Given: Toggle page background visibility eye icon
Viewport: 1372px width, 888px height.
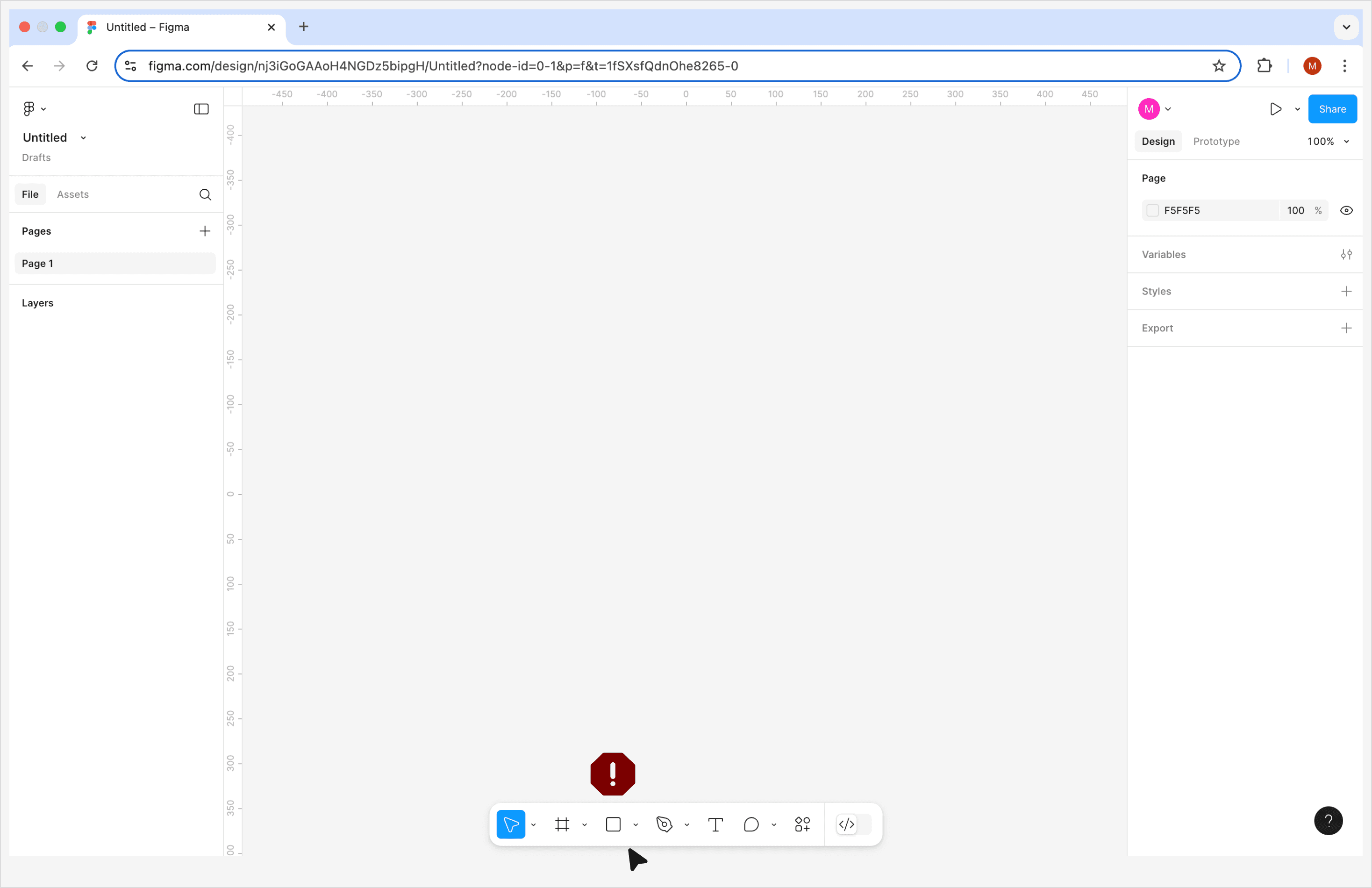Looking at the screenshot, I should 1346,210.
